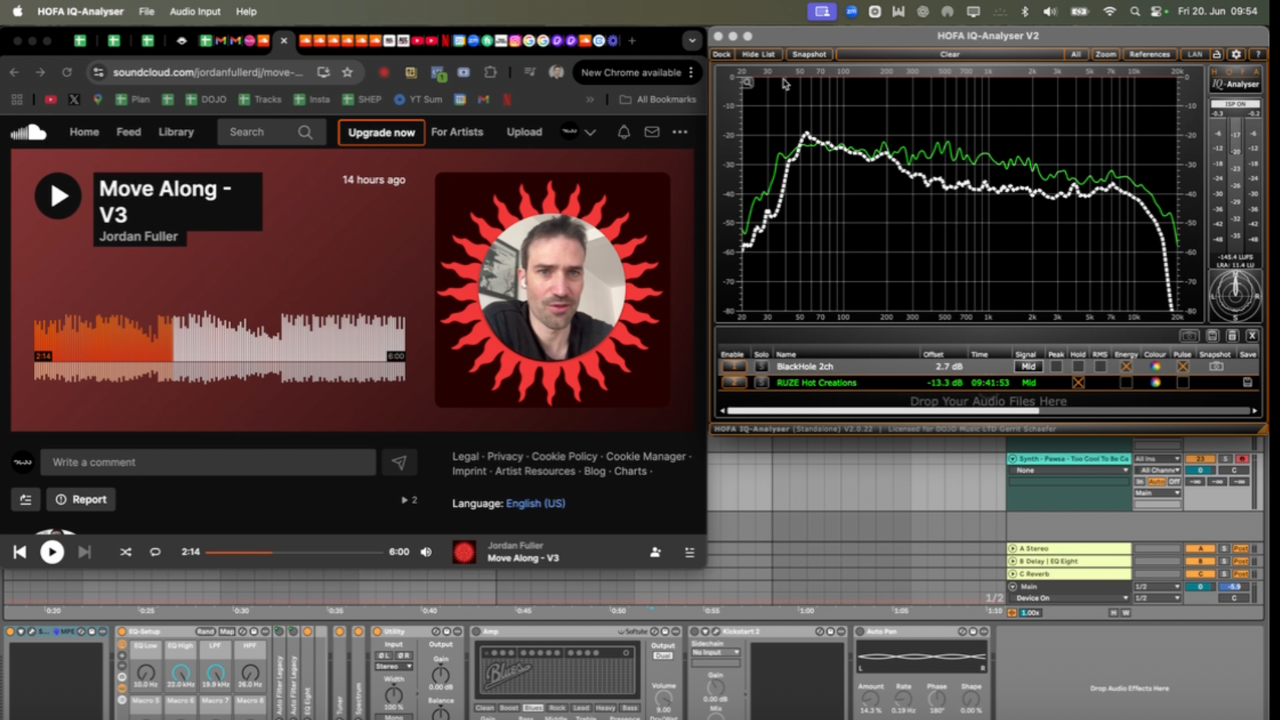Open the For Artists link
Screen dimensions: 1280x720
pos(457,132)
